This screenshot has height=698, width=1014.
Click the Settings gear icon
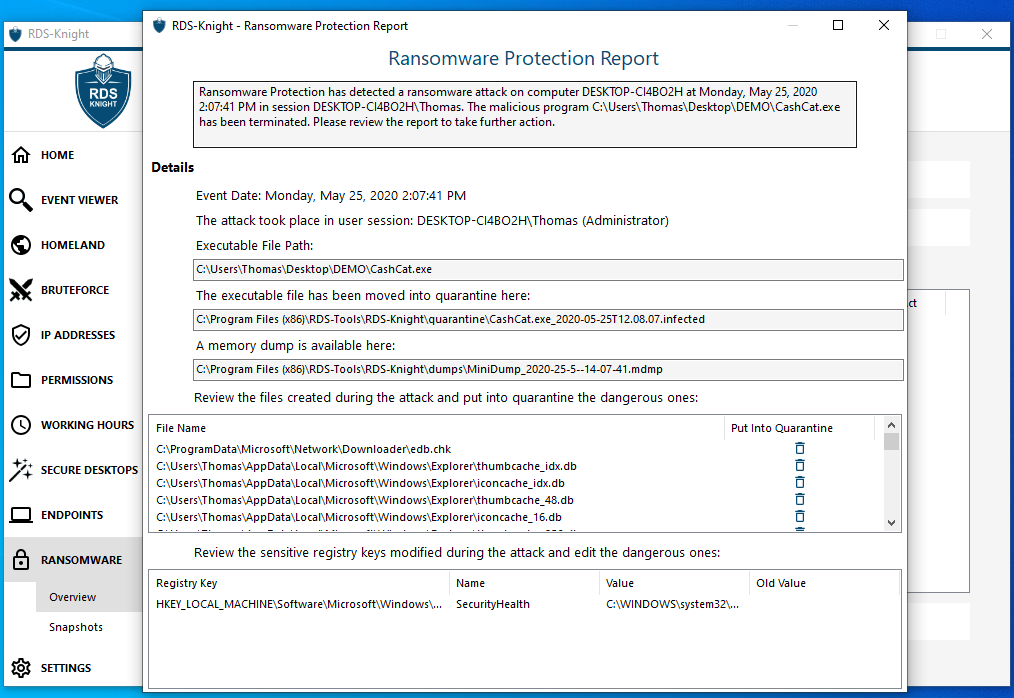tap(21, 668)
